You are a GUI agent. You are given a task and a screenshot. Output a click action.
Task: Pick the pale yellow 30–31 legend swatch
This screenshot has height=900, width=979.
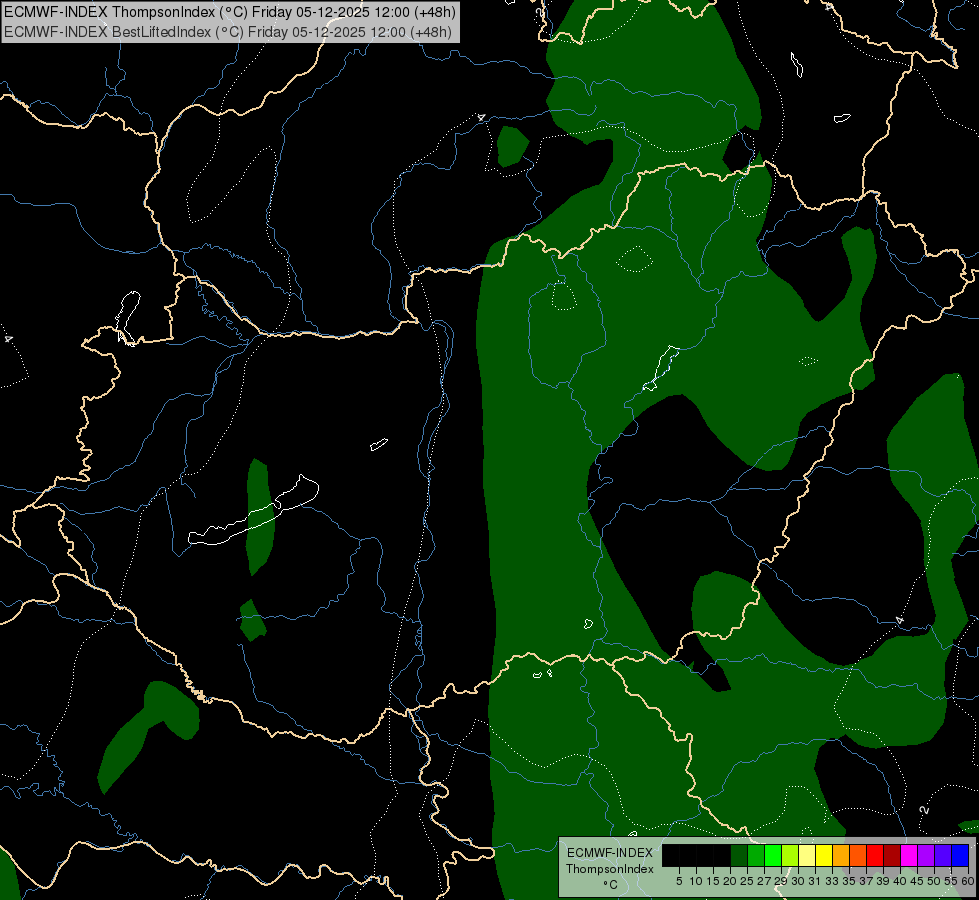coord(807,855)
